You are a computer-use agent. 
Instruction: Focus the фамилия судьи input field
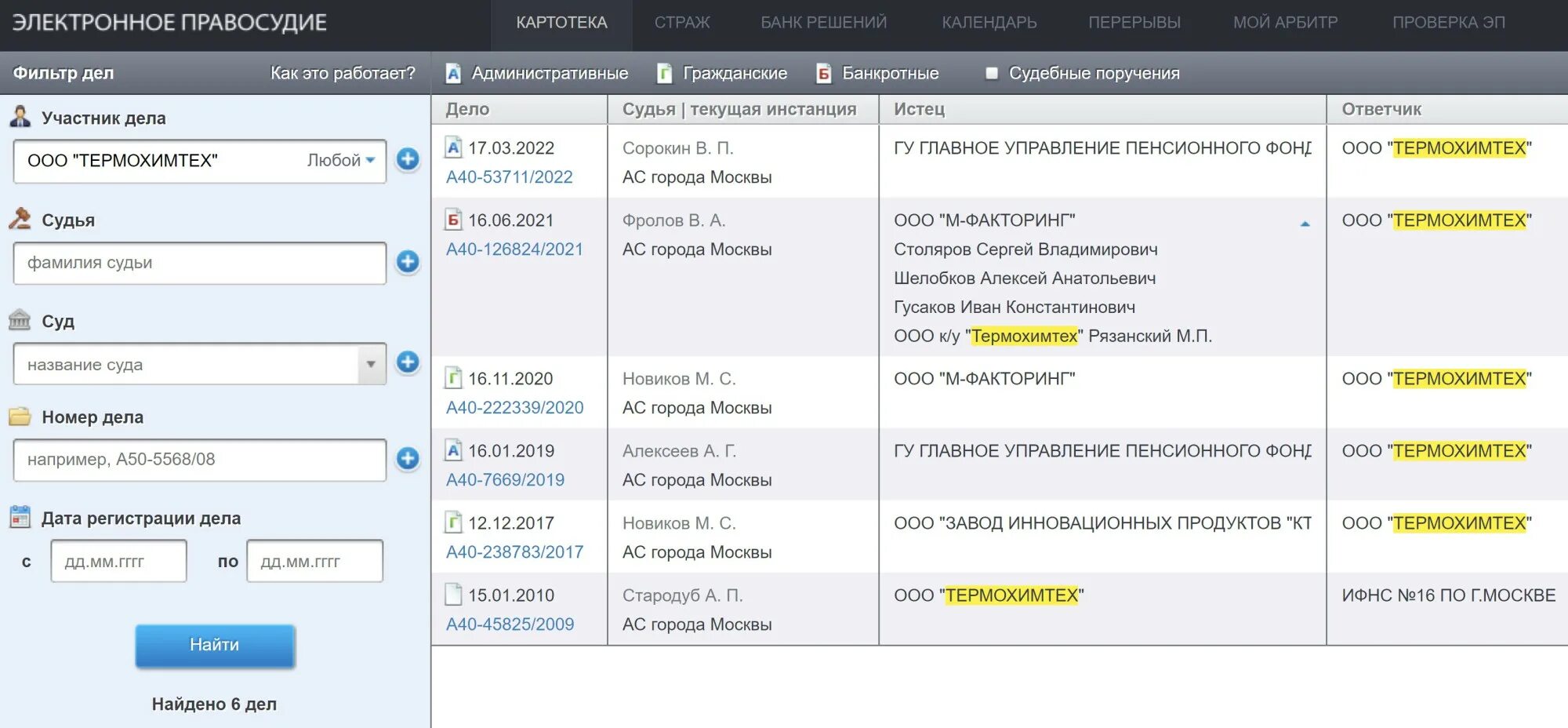point(200,263)
